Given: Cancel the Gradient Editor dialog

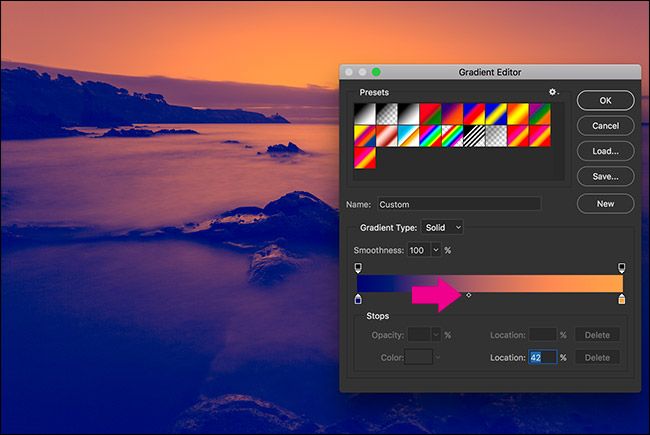Looking at the screenshot, I should click(605, 126).
